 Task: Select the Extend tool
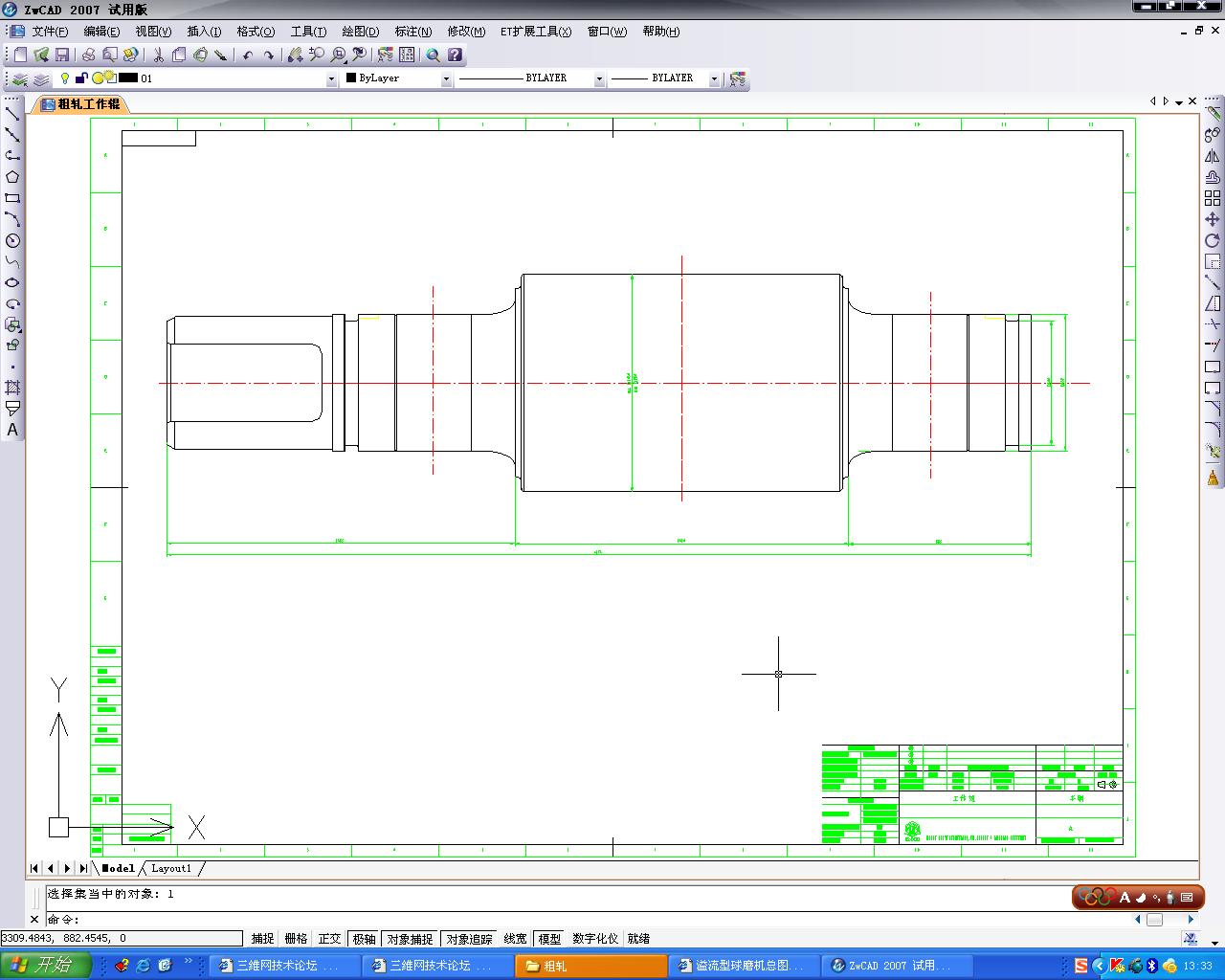click(1213, 345)
